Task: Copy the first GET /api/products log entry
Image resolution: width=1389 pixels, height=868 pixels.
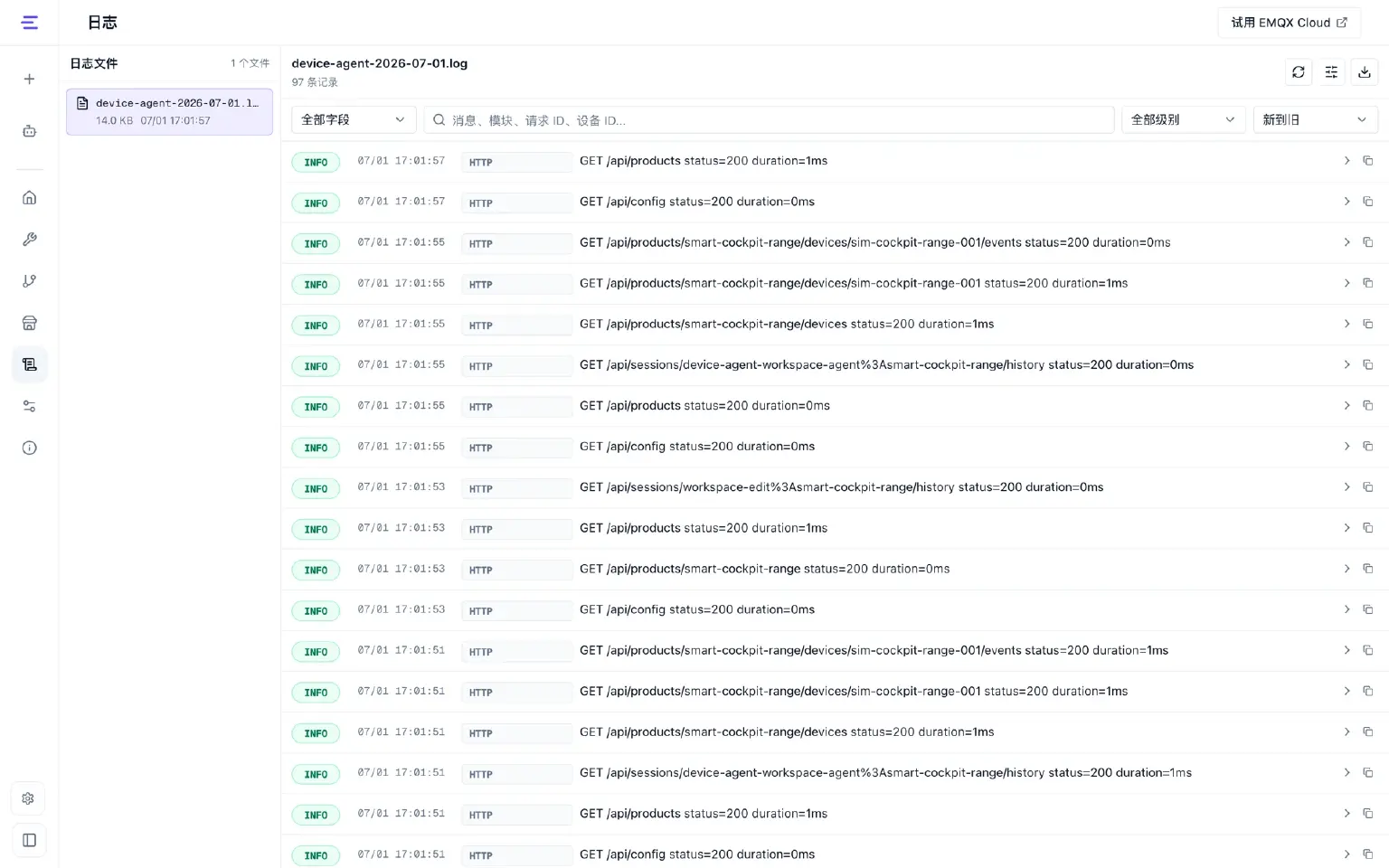Action: (x=1367, y=161)
